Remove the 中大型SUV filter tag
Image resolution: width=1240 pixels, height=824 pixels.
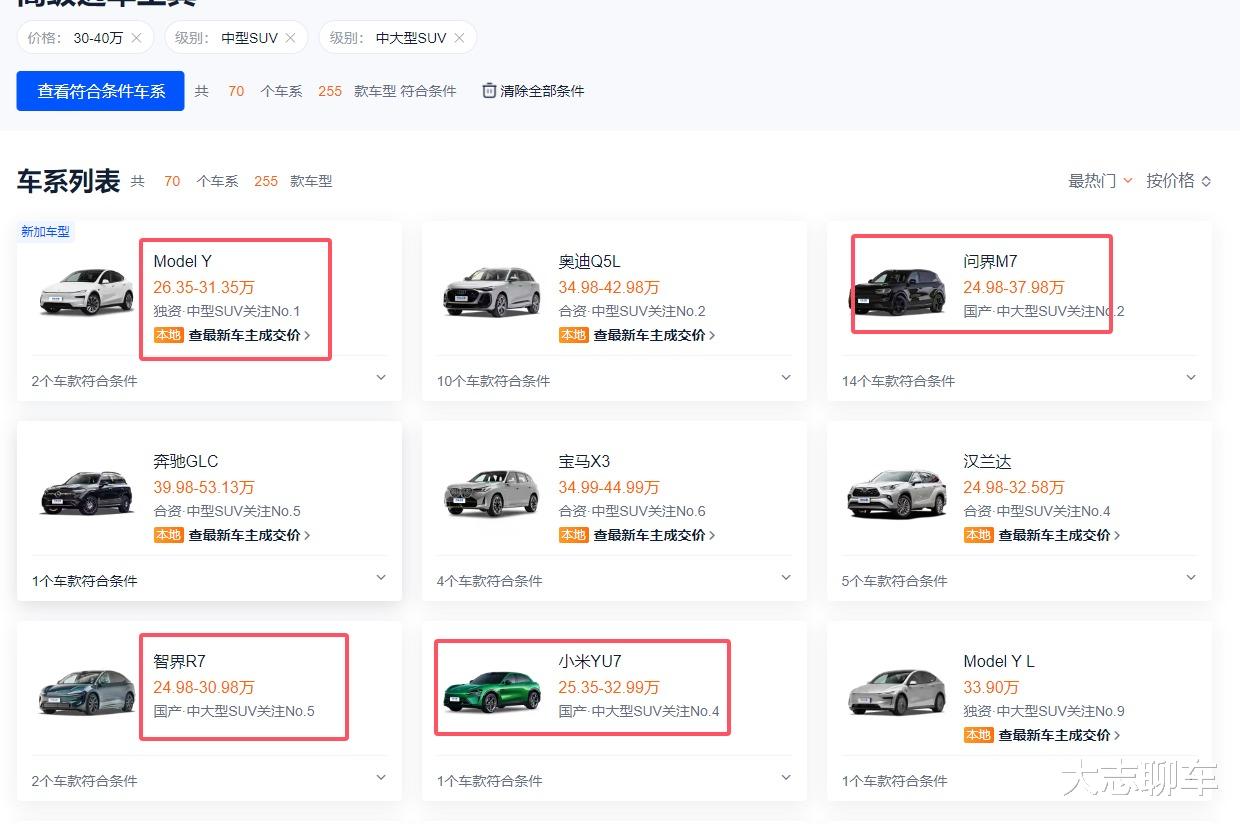click(x=459, y=38)
